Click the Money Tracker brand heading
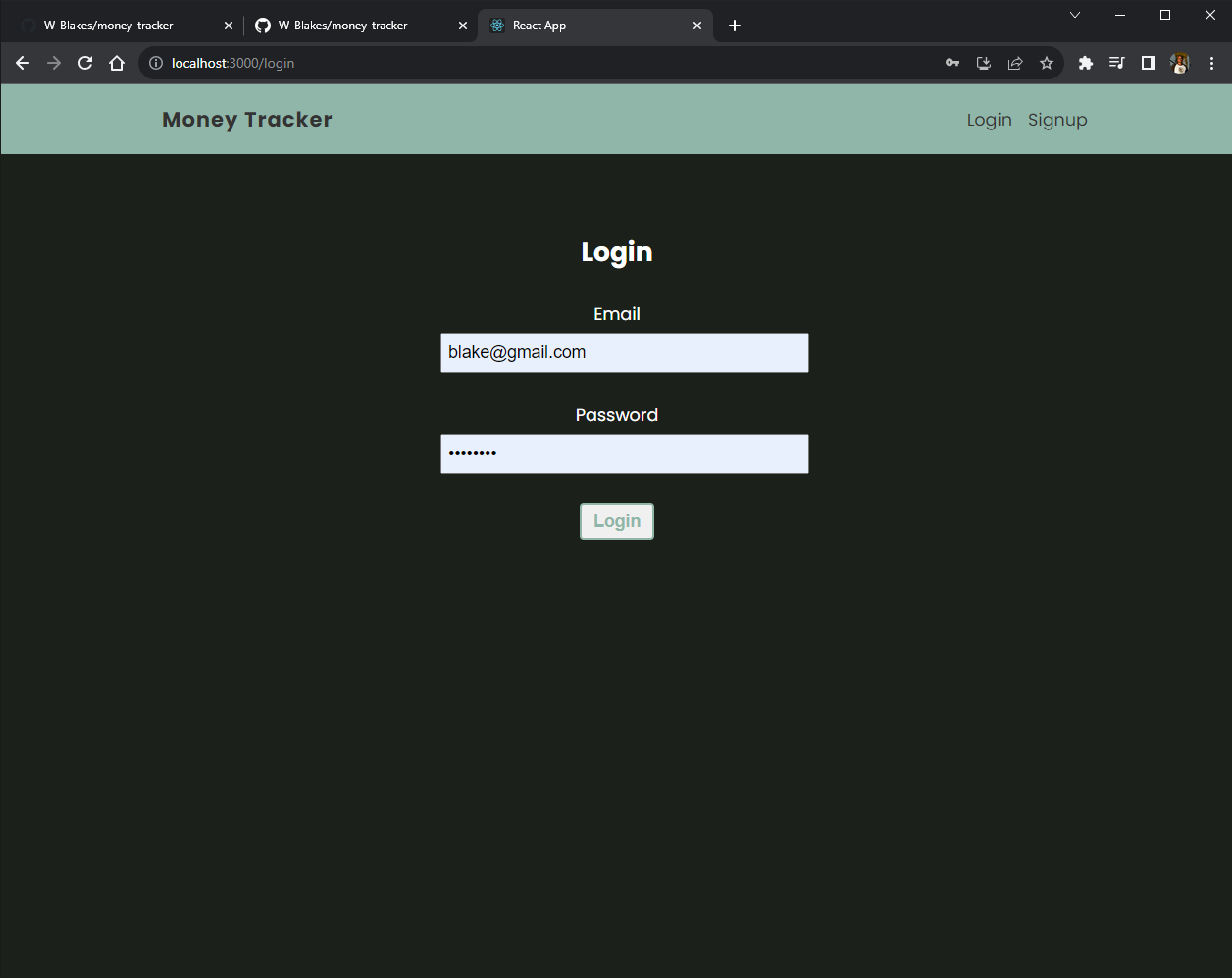Screen dimensions: 1232x978 (x=246, y=119)
